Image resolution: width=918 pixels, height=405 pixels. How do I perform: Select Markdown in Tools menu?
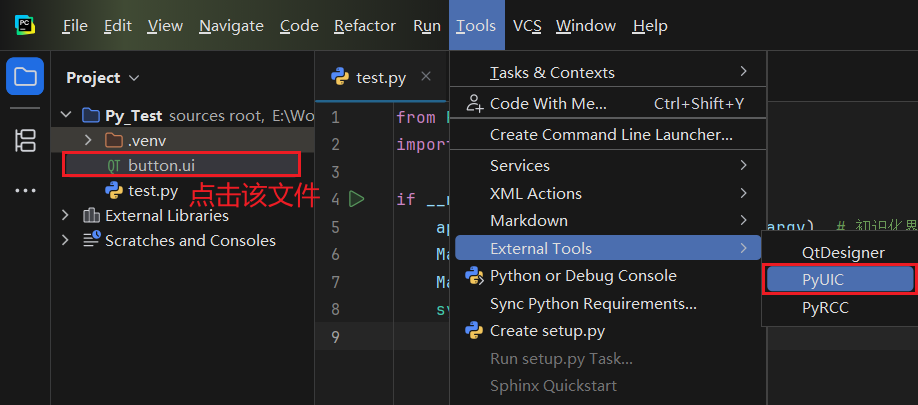point(608,221)
